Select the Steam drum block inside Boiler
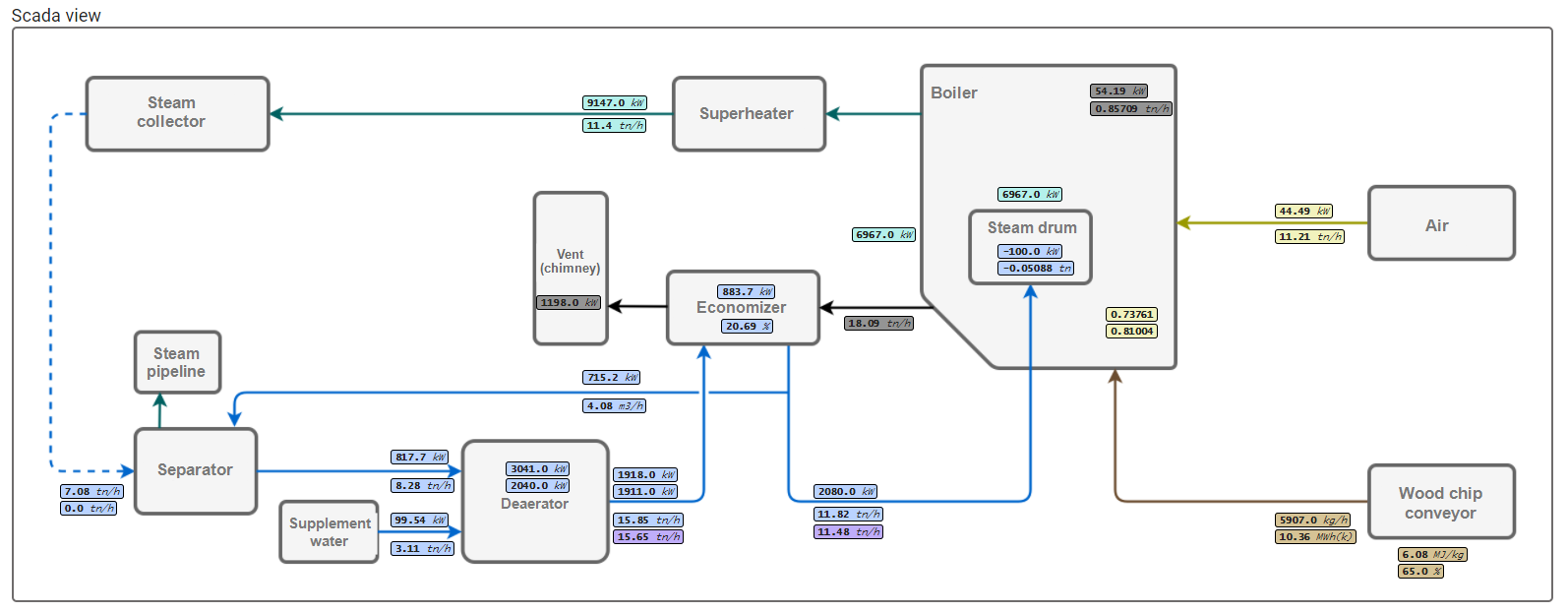1568x613 pixels. coord(1031,228)
